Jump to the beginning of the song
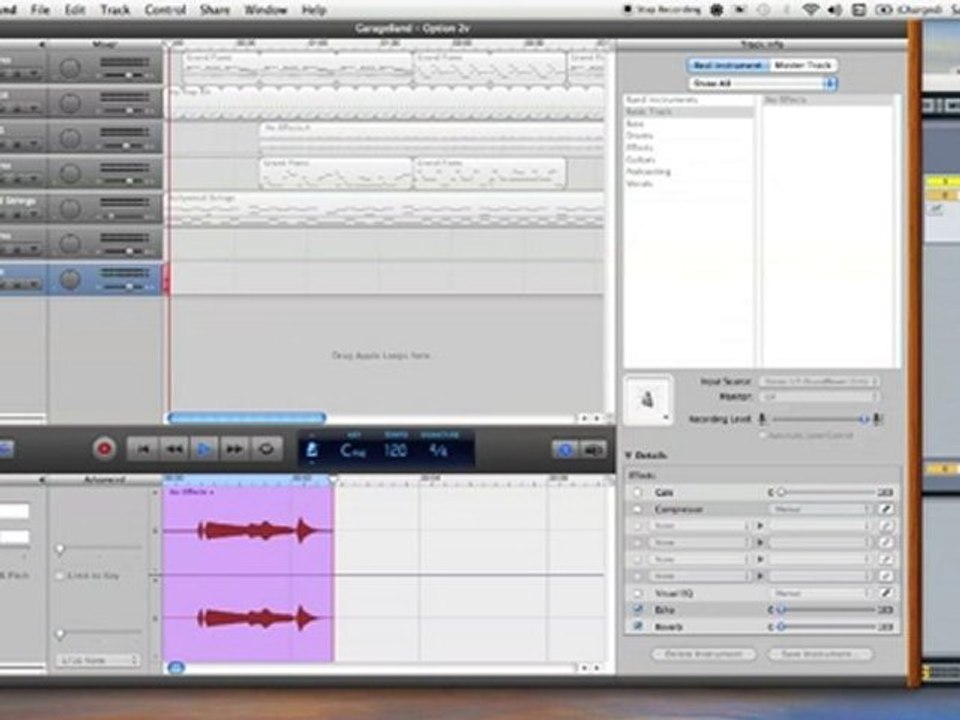The height and width of the screenshot is (720, 960). [x=143, y=449]
